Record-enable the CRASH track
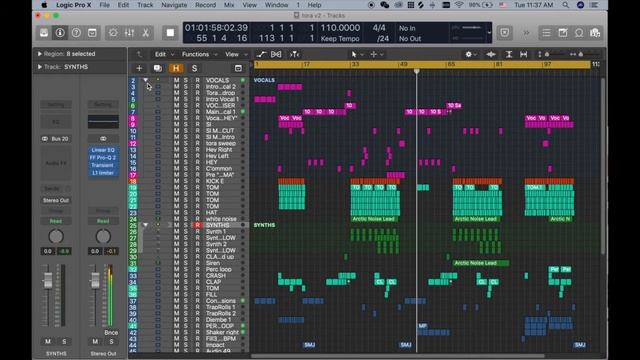Screen dimensions: 640x360 click(198, 276)
